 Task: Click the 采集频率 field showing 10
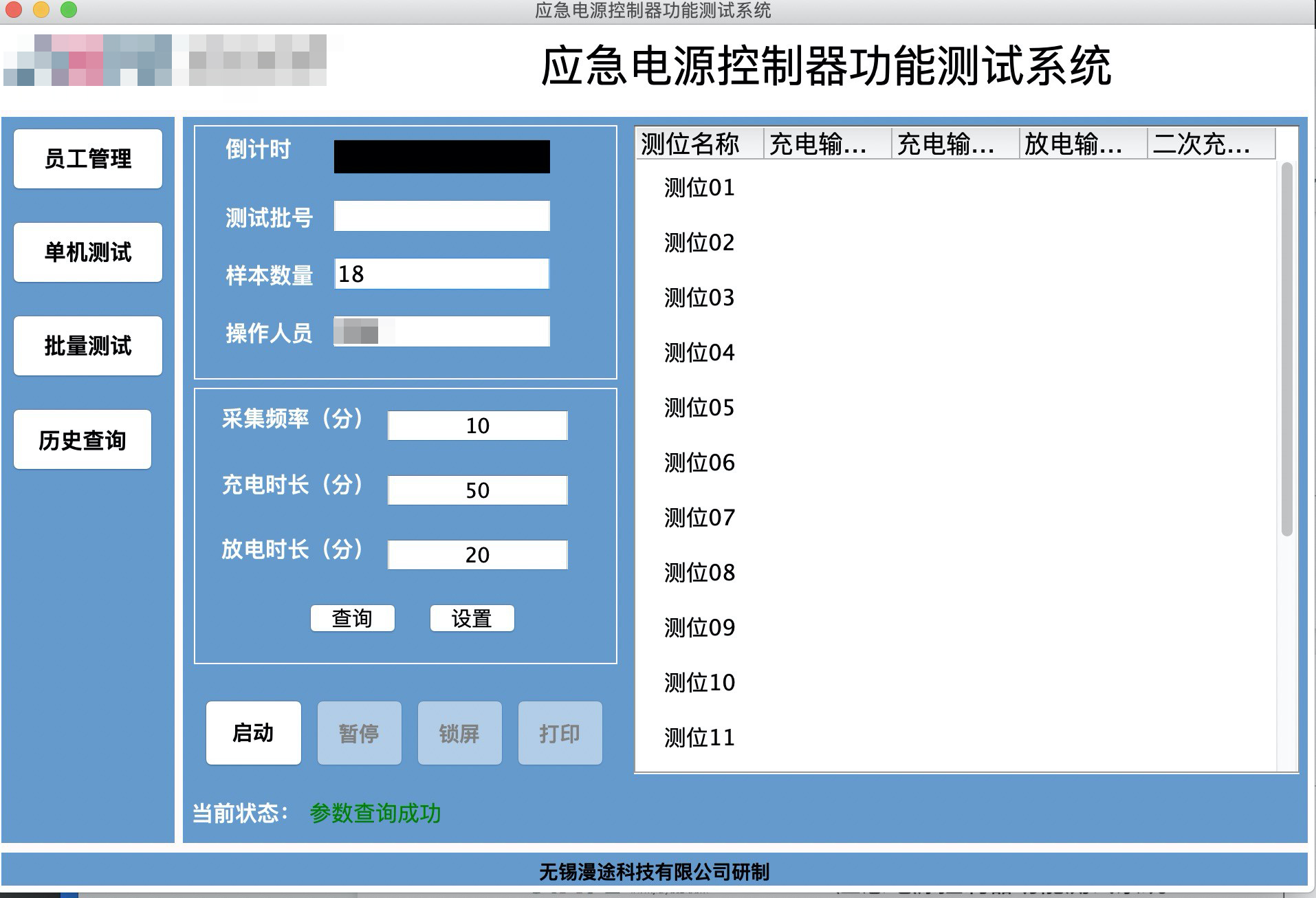point(477,426)
